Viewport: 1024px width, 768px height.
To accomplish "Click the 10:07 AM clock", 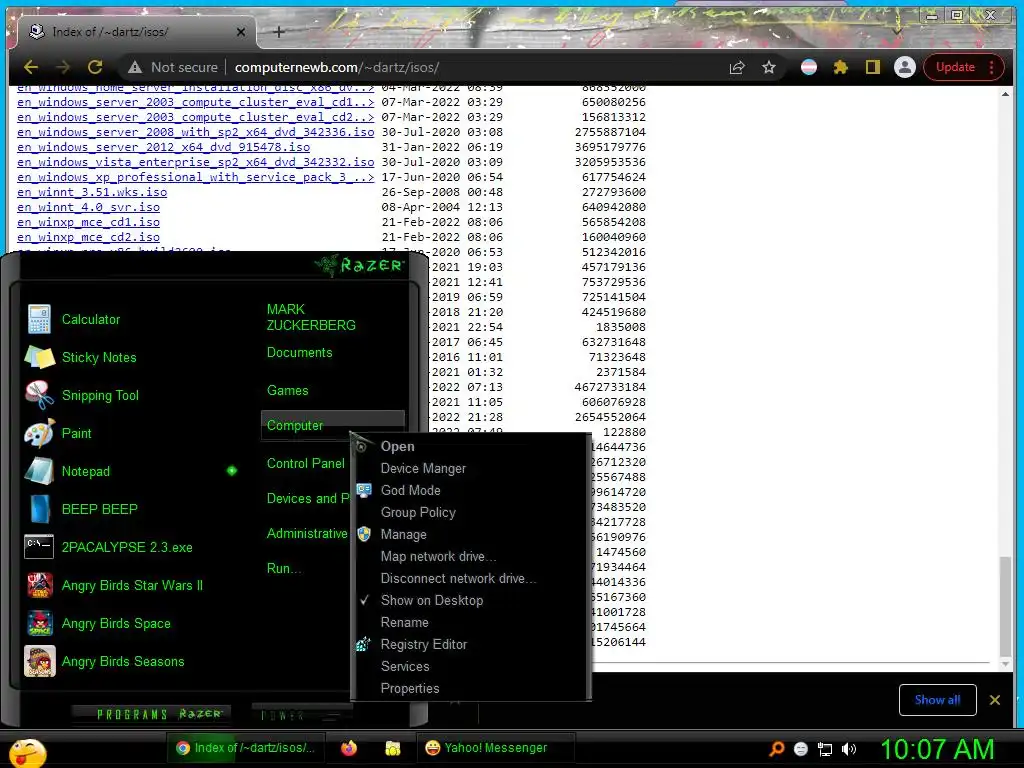I will pyautogui.click(x=937, y=750).
